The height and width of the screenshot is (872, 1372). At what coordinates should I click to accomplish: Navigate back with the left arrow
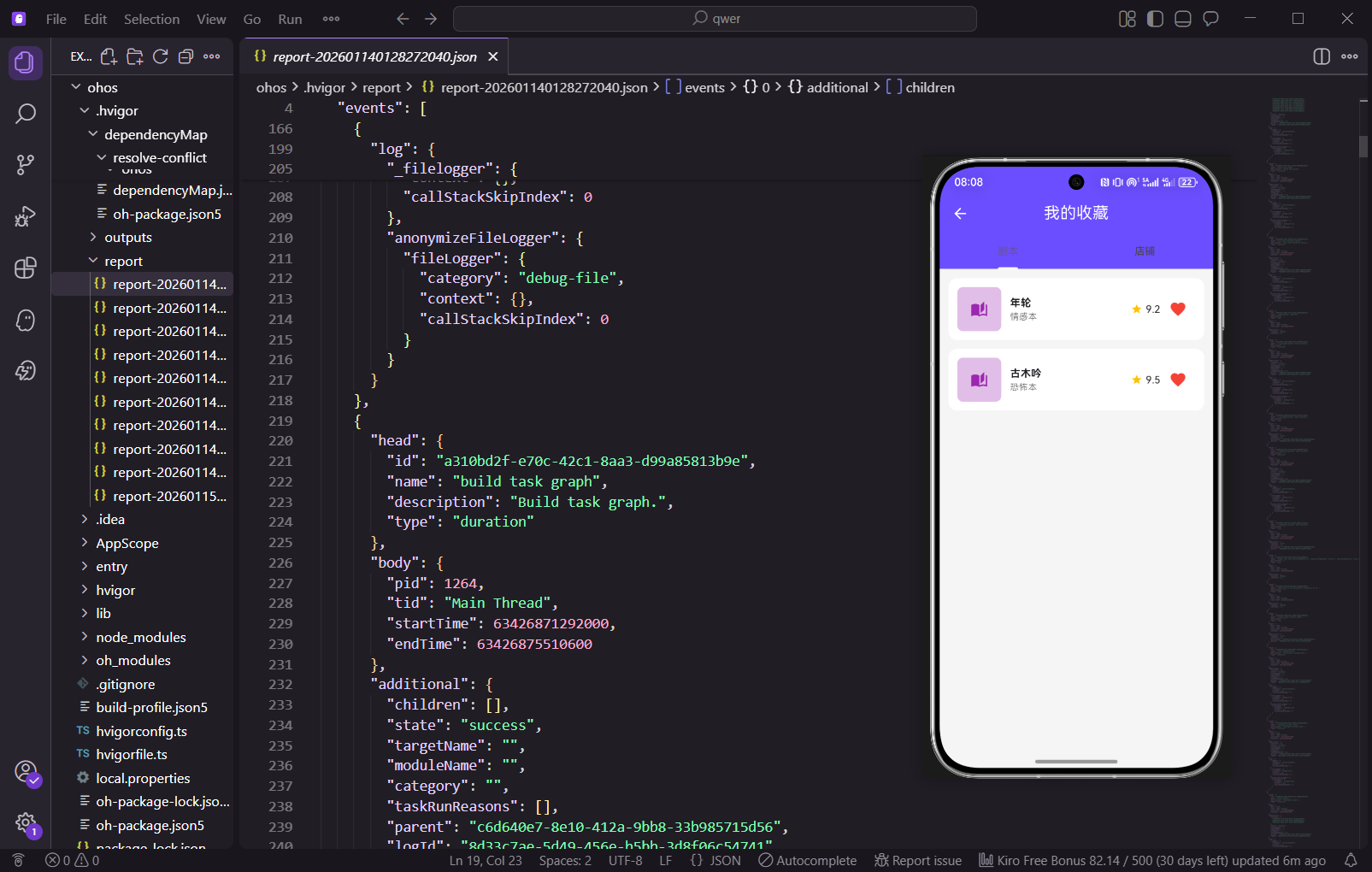(403, 19)
